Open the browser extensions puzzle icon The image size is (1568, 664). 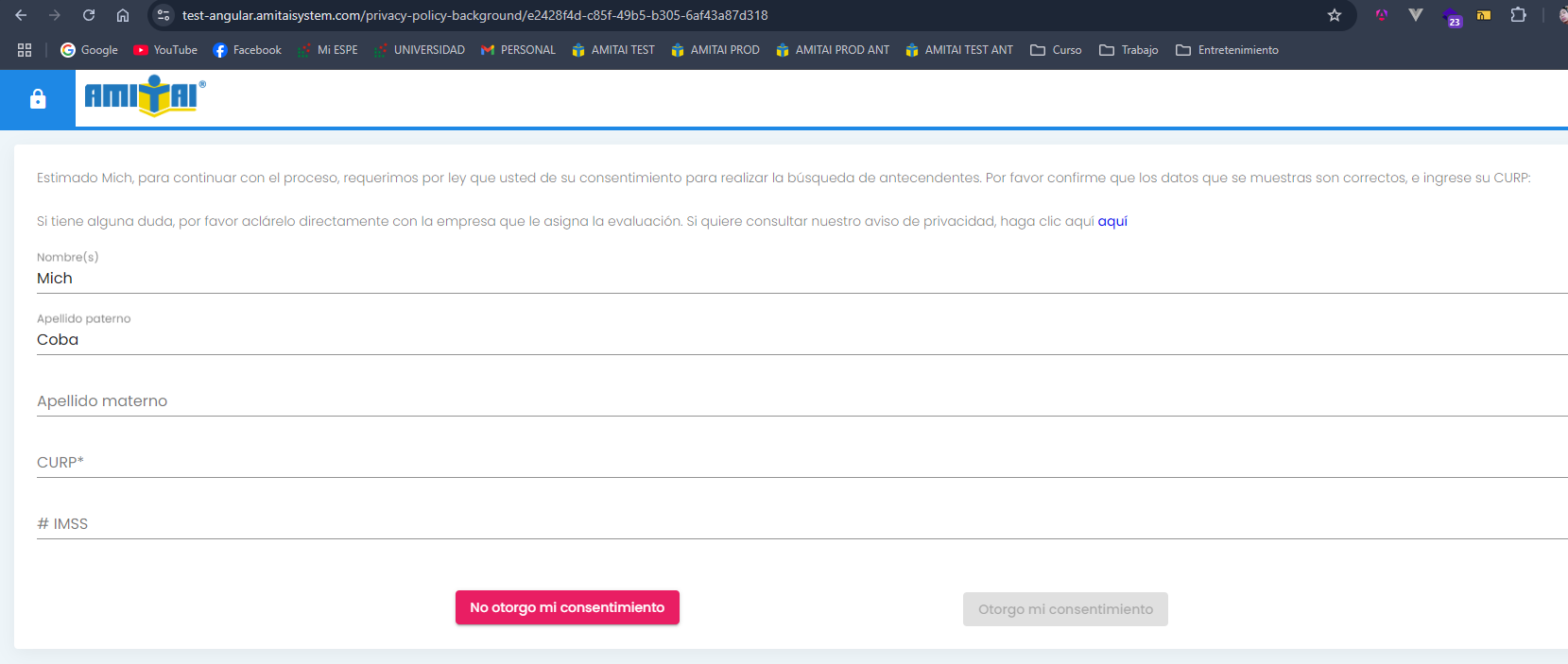[1518, 15]
